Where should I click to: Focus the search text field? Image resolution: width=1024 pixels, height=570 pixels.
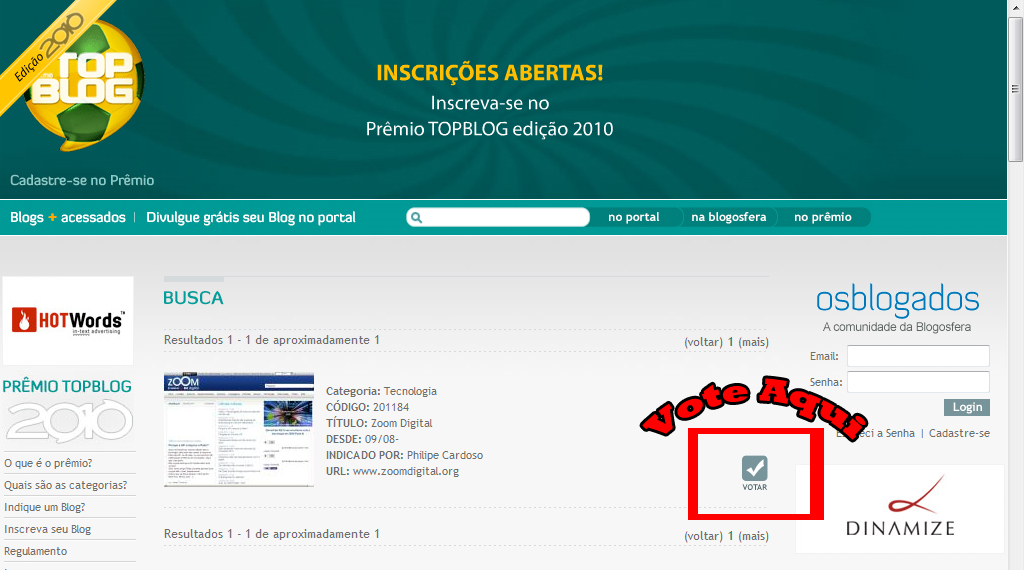(498, 217)
